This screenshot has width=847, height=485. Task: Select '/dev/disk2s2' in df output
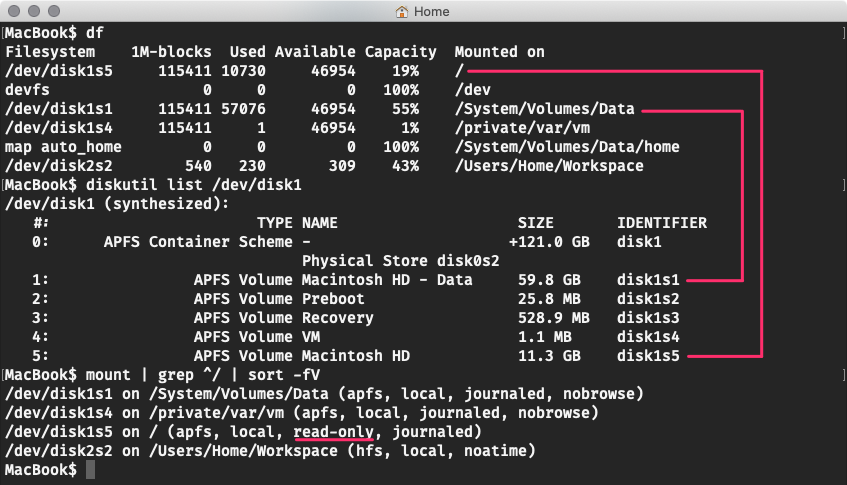coord(59,166)
